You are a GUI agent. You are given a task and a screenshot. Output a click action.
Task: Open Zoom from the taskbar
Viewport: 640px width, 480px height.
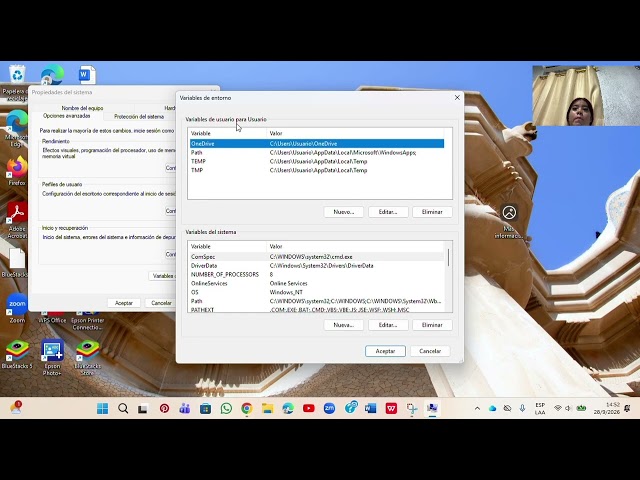(x=329, y=408)
